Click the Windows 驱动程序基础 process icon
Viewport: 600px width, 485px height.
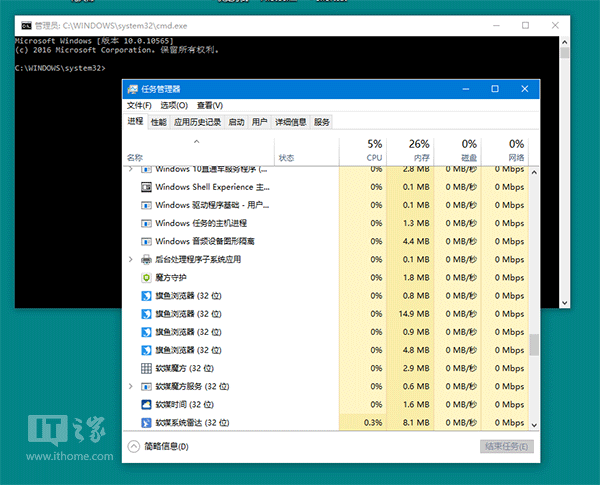click(x=146, y=205)
